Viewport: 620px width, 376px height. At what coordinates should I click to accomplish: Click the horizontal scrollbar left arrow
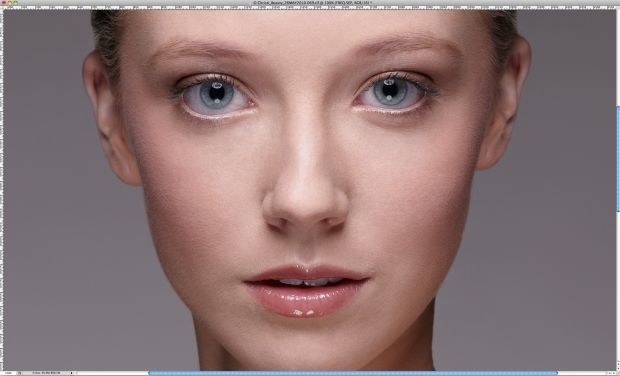[x=609, y=373]
